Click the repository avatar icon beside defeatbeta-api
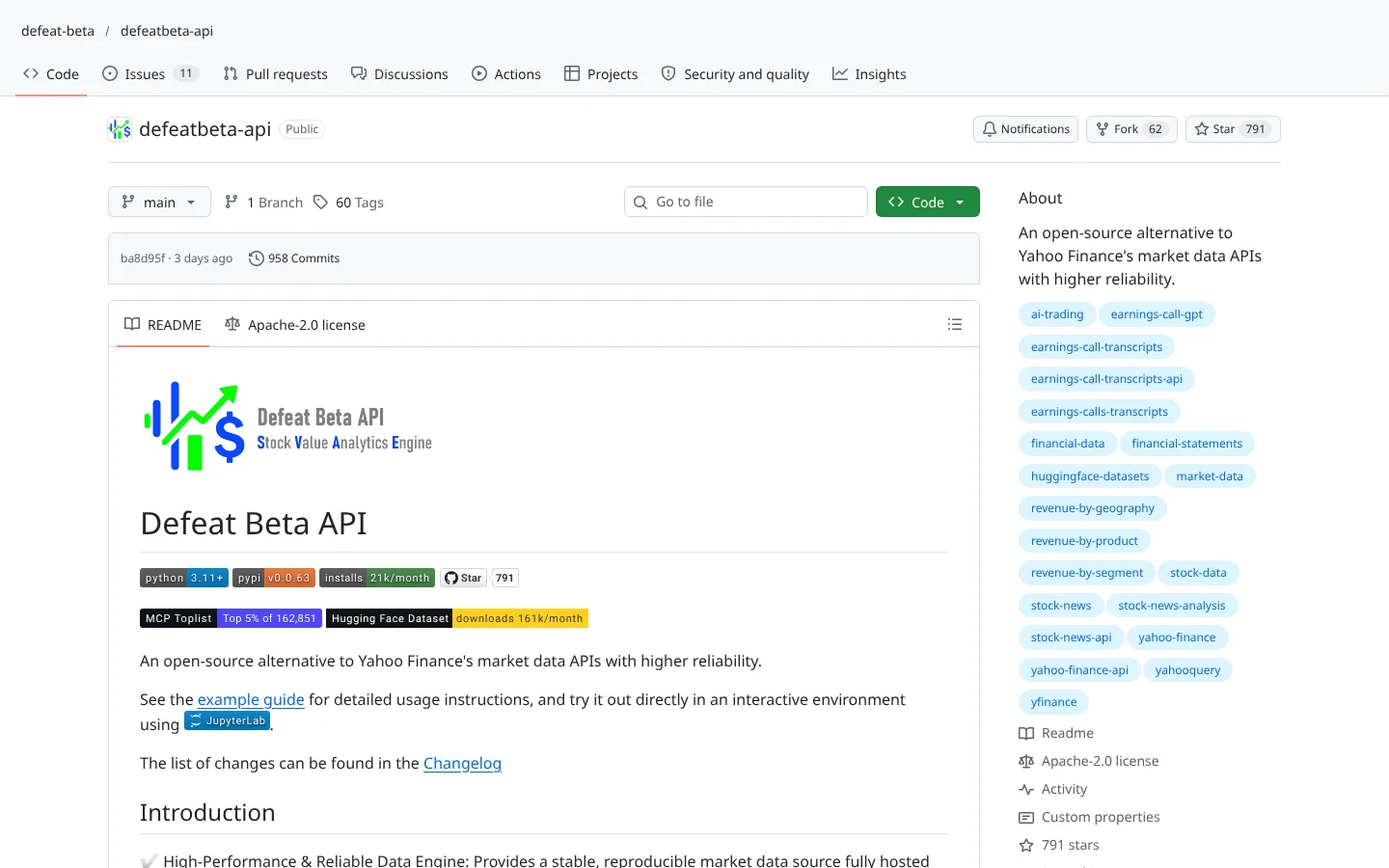 point(120,129)
